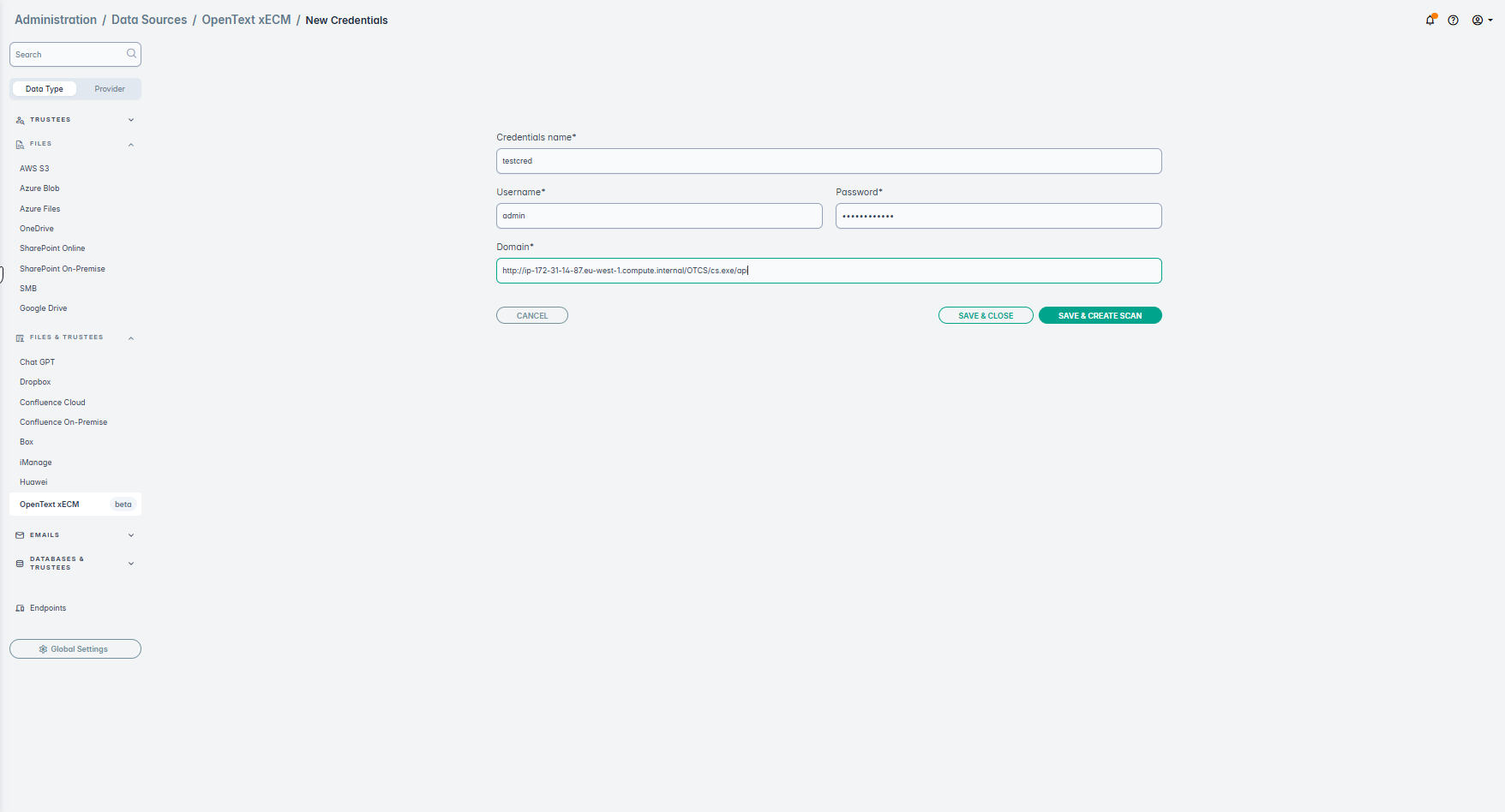Click the Databases & Trustees icon
Screen dimensions: 1505x812
tap(20, 564)
